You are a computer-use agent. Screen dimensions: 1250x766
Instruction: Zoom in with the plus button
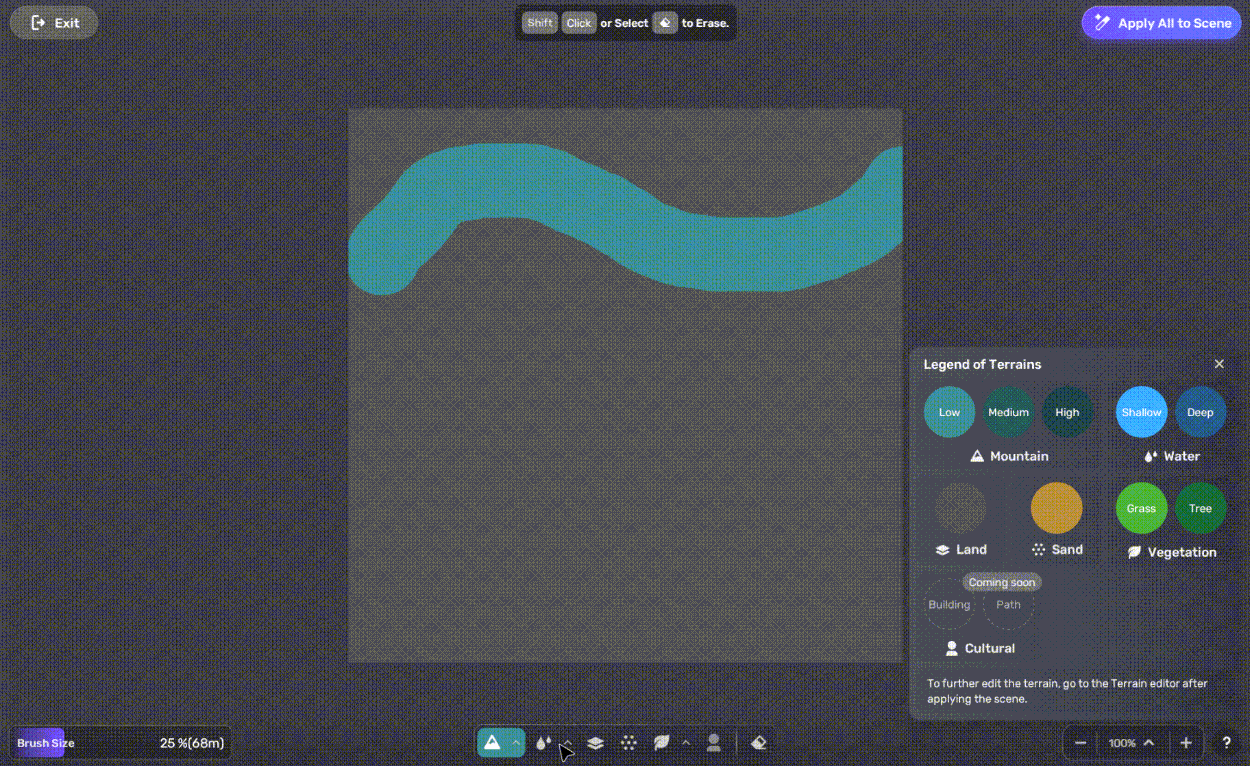[1186, 743]
